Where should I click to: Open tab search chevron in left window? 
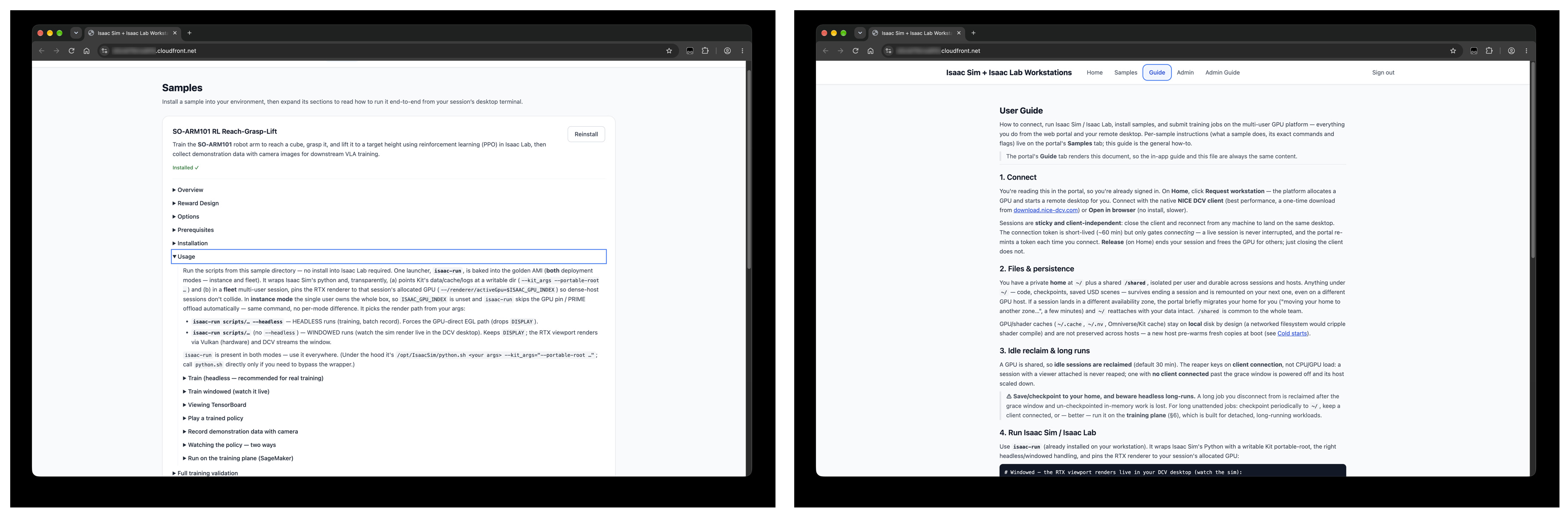(x=76, y=33)
